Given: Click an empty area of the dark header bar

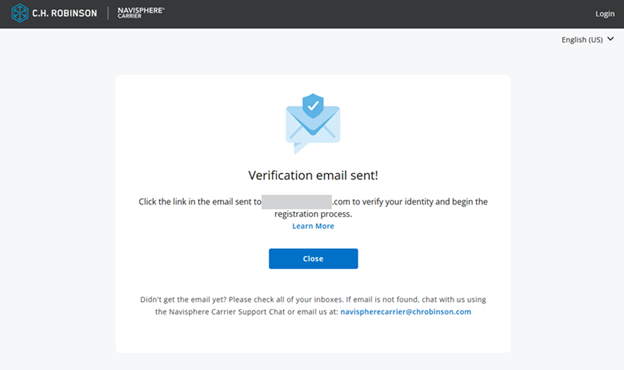Looking at the screenshot, I should tap(358, 14).
